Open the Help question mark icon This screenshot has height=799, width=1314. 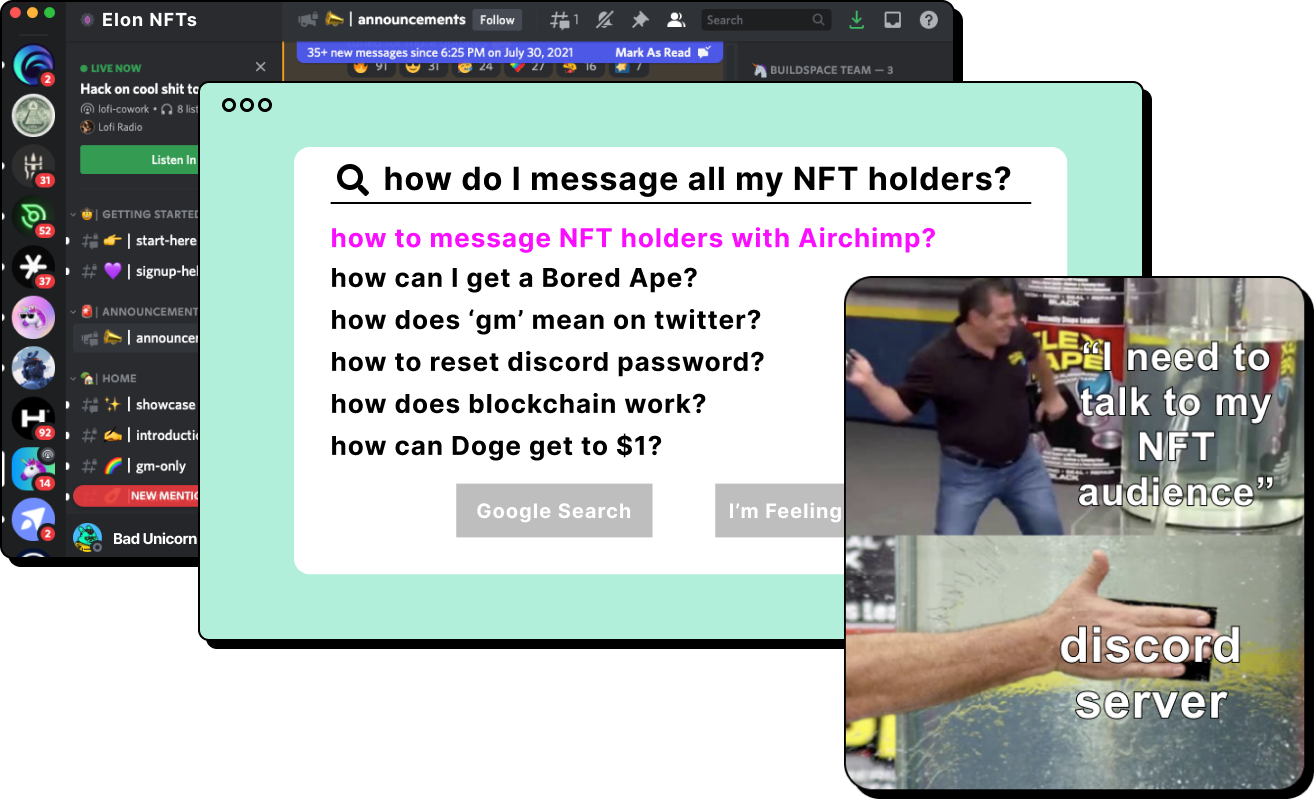click(x=929, y=20)
